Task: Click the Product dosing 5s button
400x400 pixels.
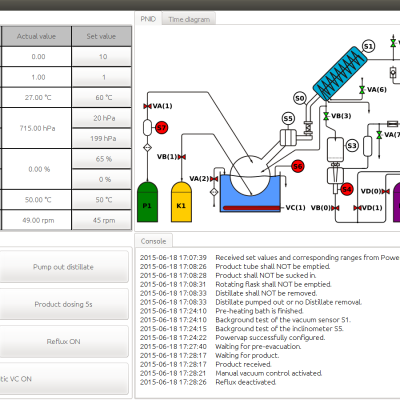Action: (63, 304)
